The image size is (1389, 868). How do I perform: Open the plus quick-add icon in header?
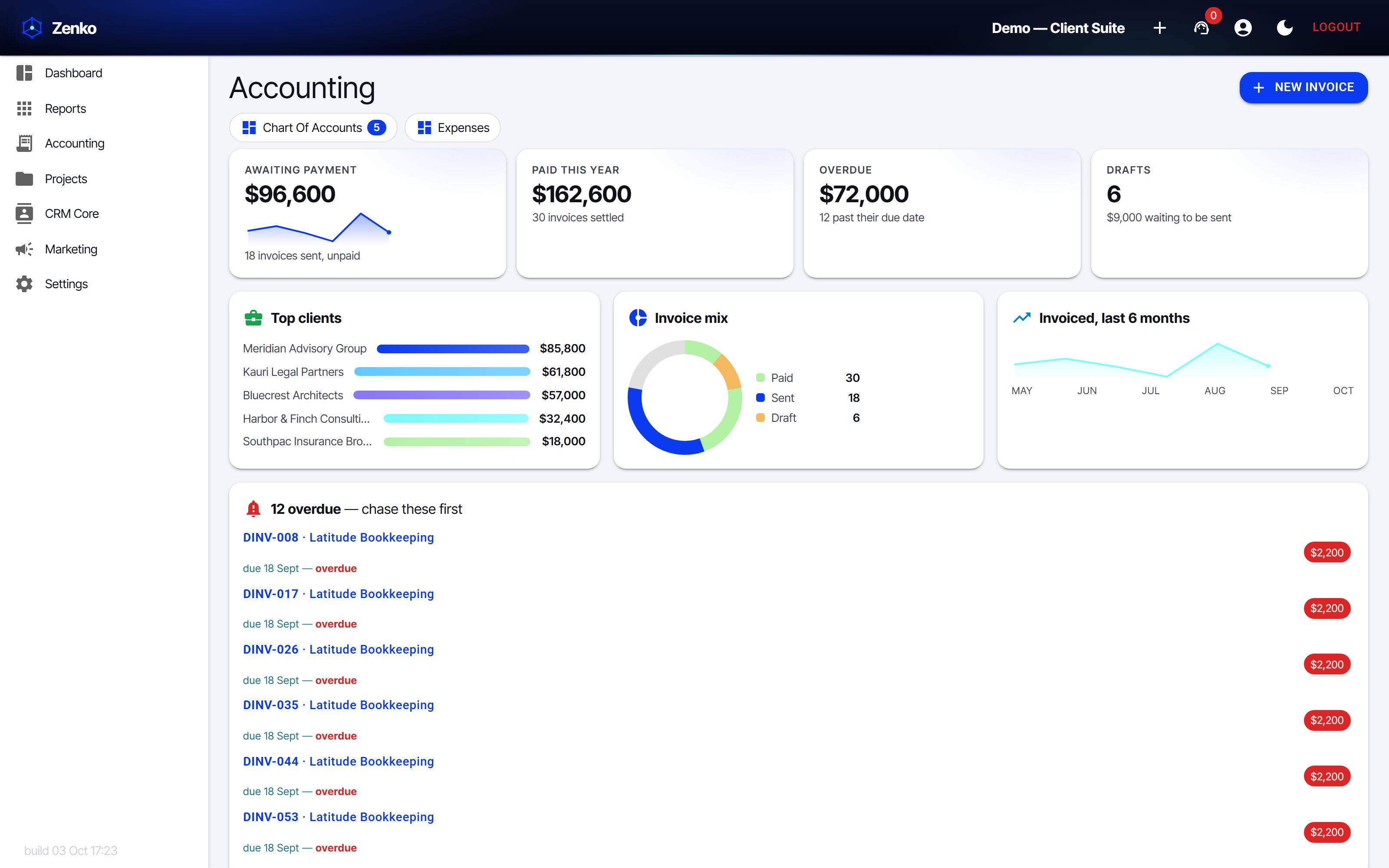pyautogui.click(x=1159, y=27)
